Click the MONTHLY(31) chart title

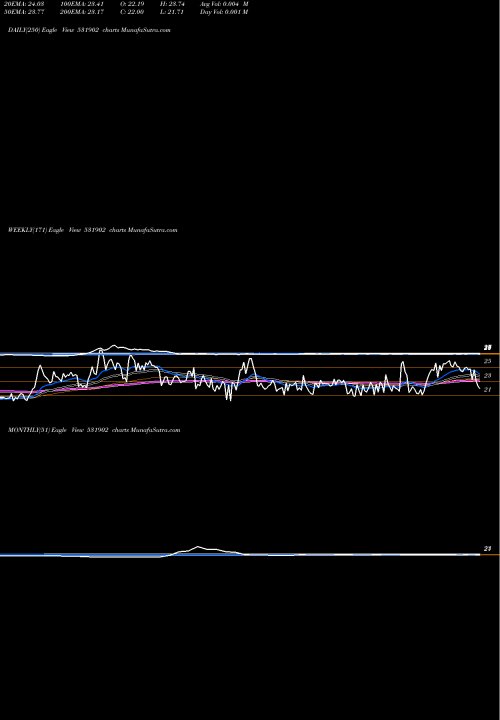point(94,430)
